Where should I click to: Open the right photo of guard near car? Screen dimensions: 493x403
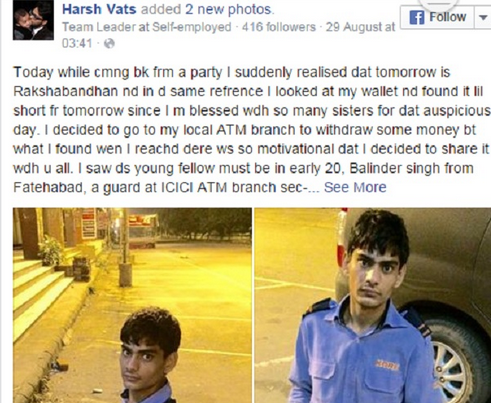373,305
